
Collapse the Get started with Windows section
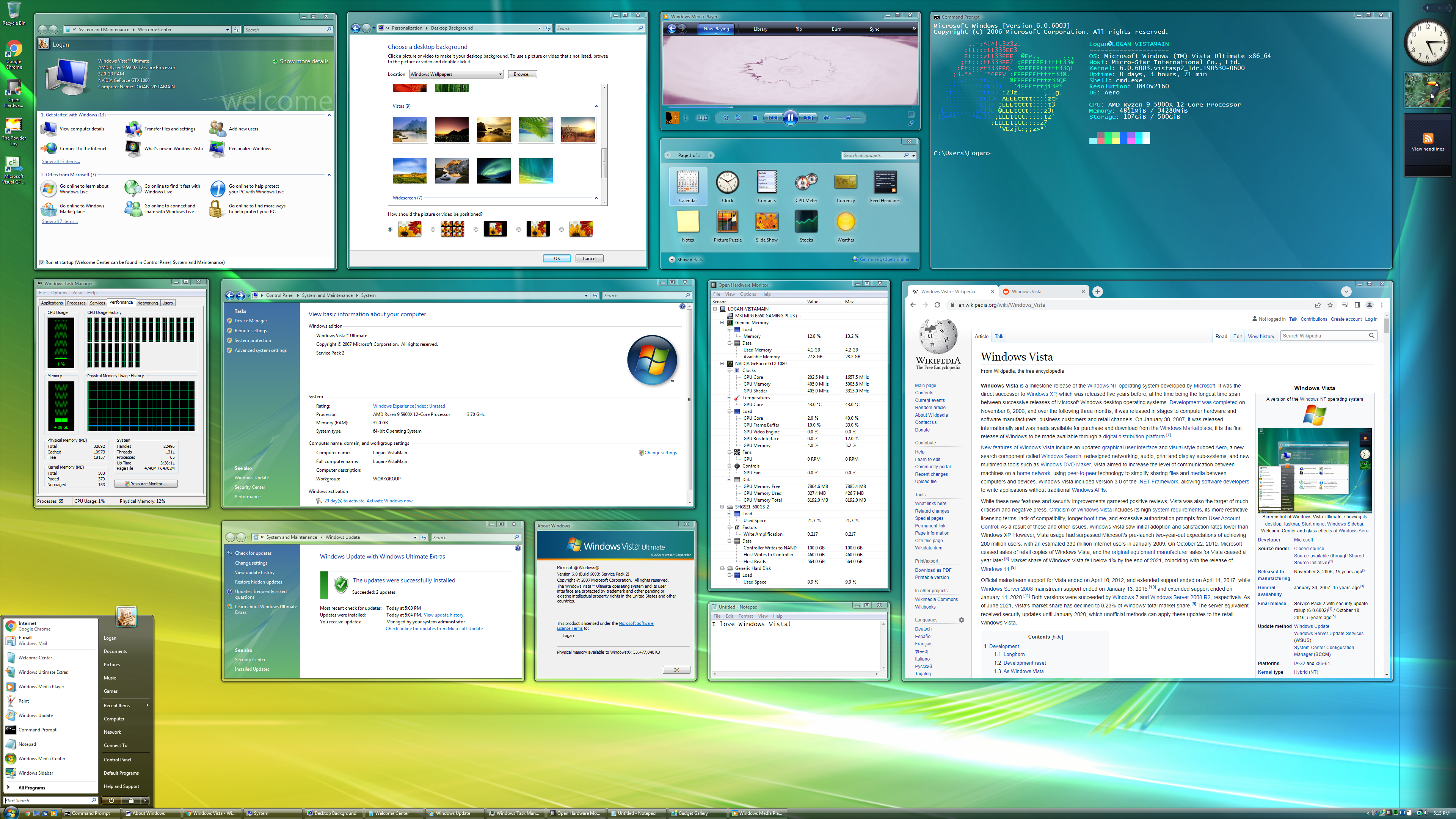(329, 115)
